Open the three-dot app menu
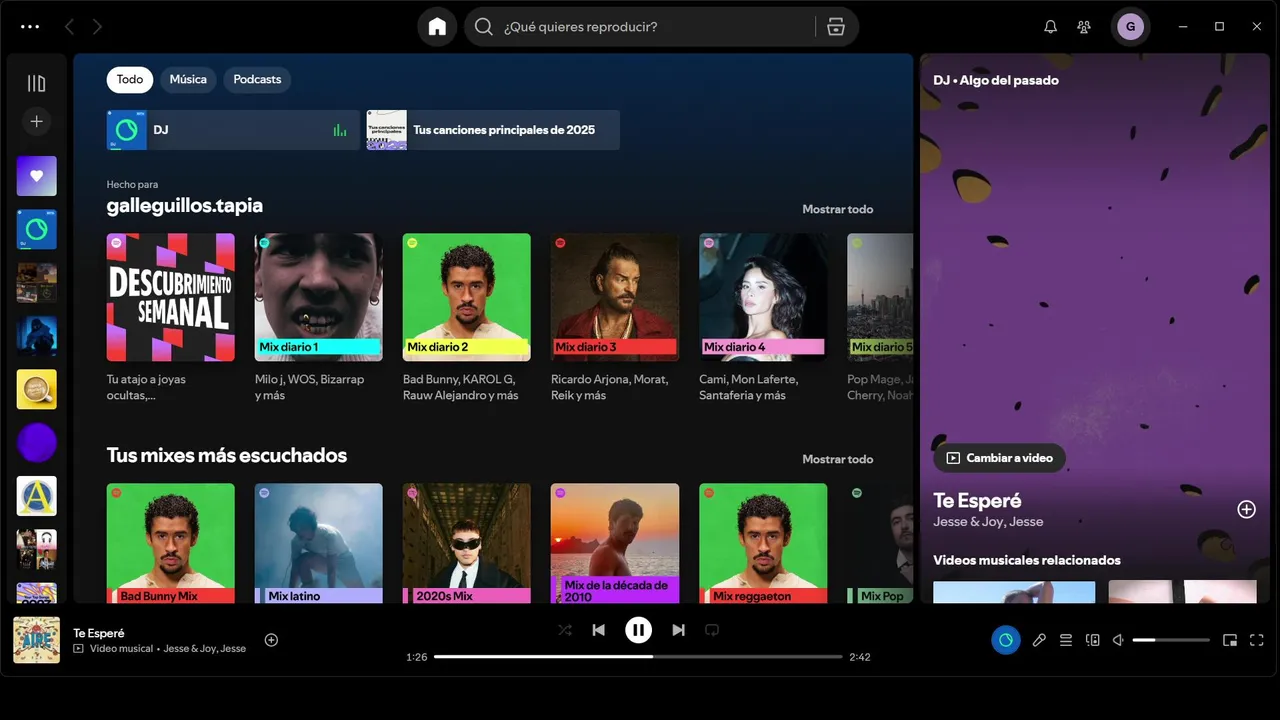The image size is (1280, 720). coord(30,27)
